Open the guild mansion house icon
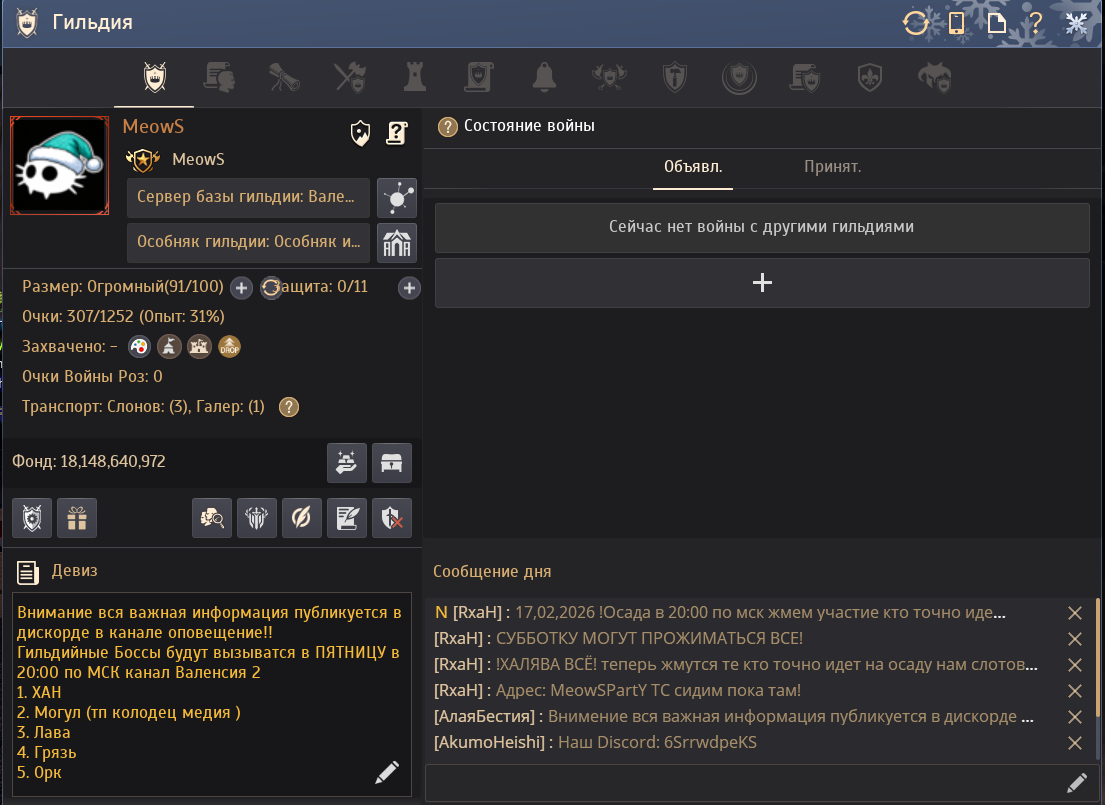 (x=397, y=243)
